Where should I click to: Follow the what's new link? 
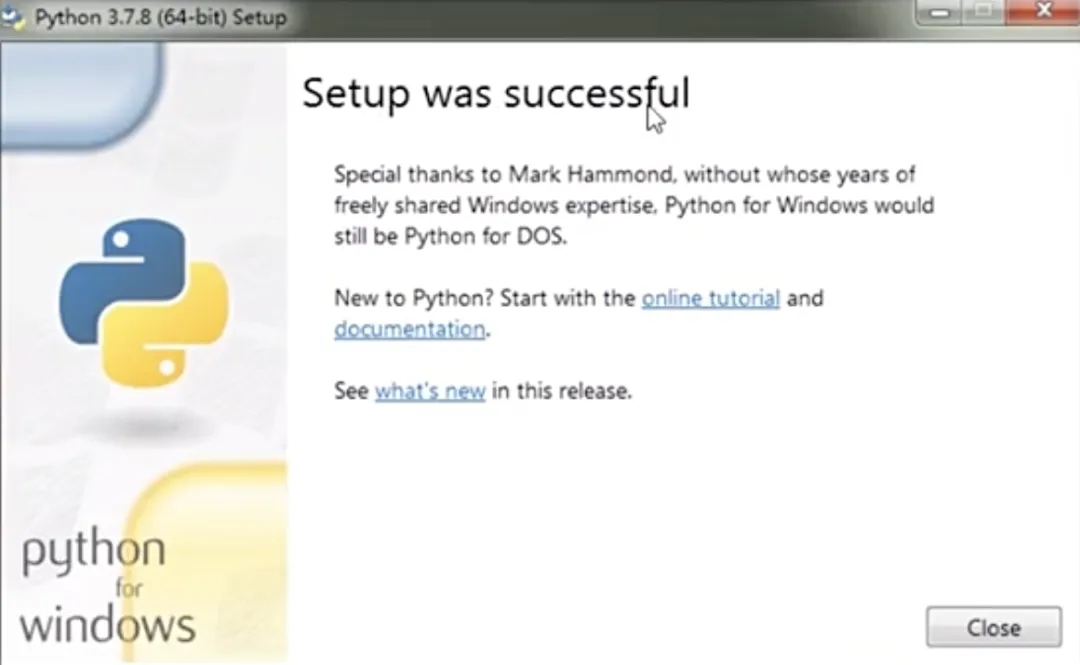[x=430, y=390]
